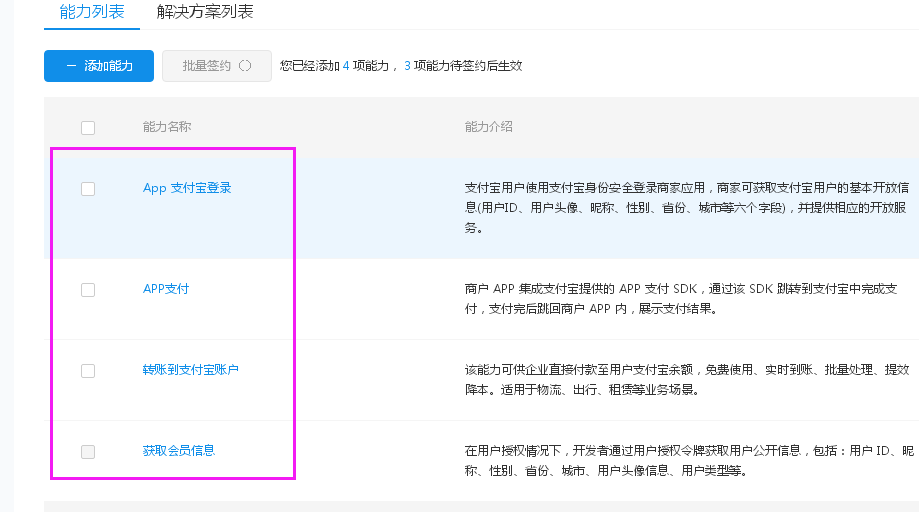Click the 您已经添加 4 项能力 status text
Image resolution: width=919 pixels, height=512 pixels.
334,66
